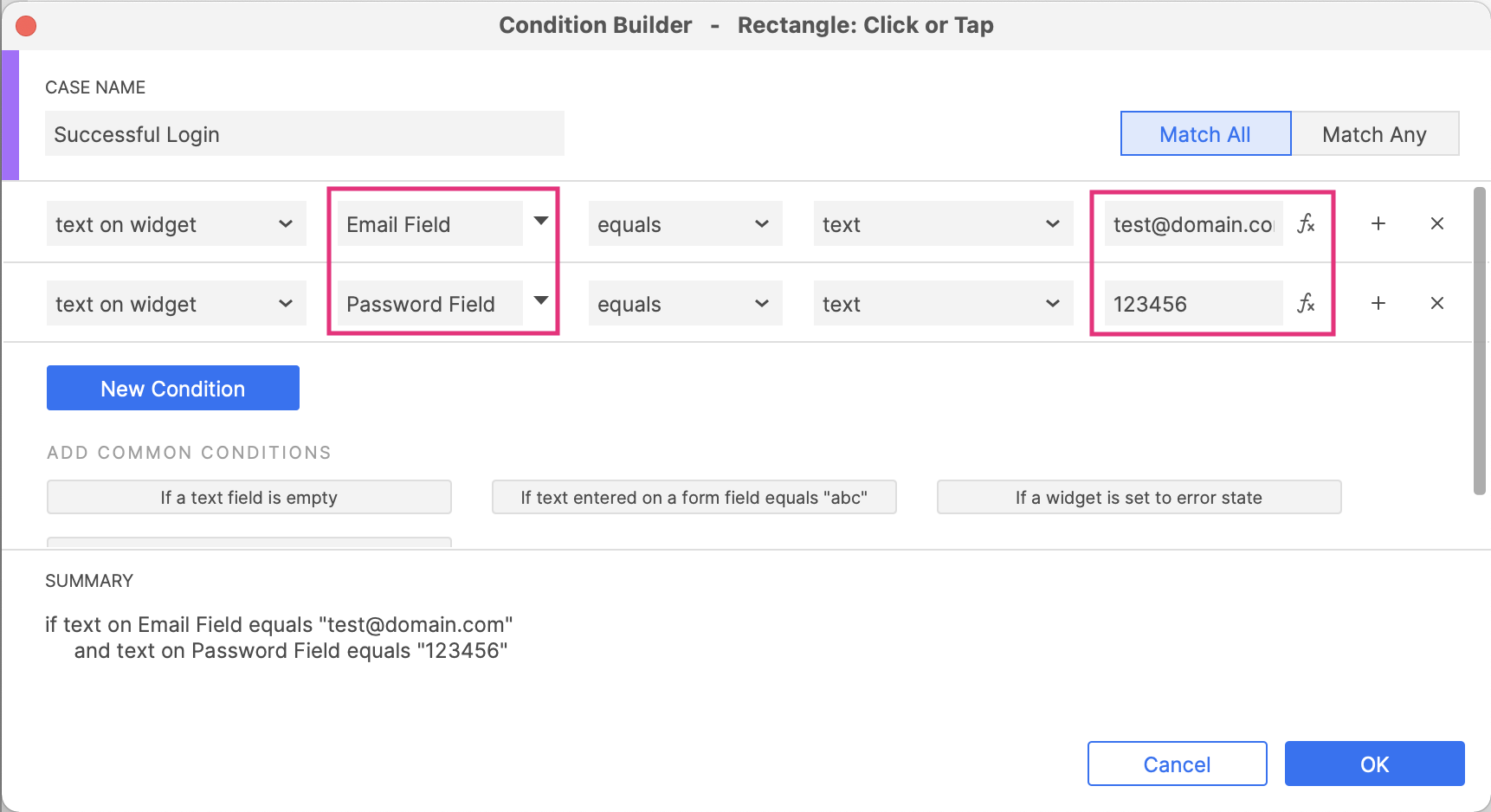Open the 'text' value type dropdown in the email row
The width and height of the screenshot is (1491, 812).
point(942,223)
